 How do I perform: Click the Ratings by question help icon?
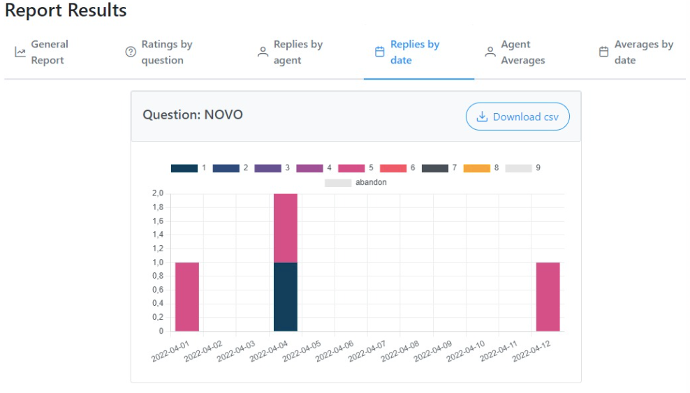tap(130, 52)
